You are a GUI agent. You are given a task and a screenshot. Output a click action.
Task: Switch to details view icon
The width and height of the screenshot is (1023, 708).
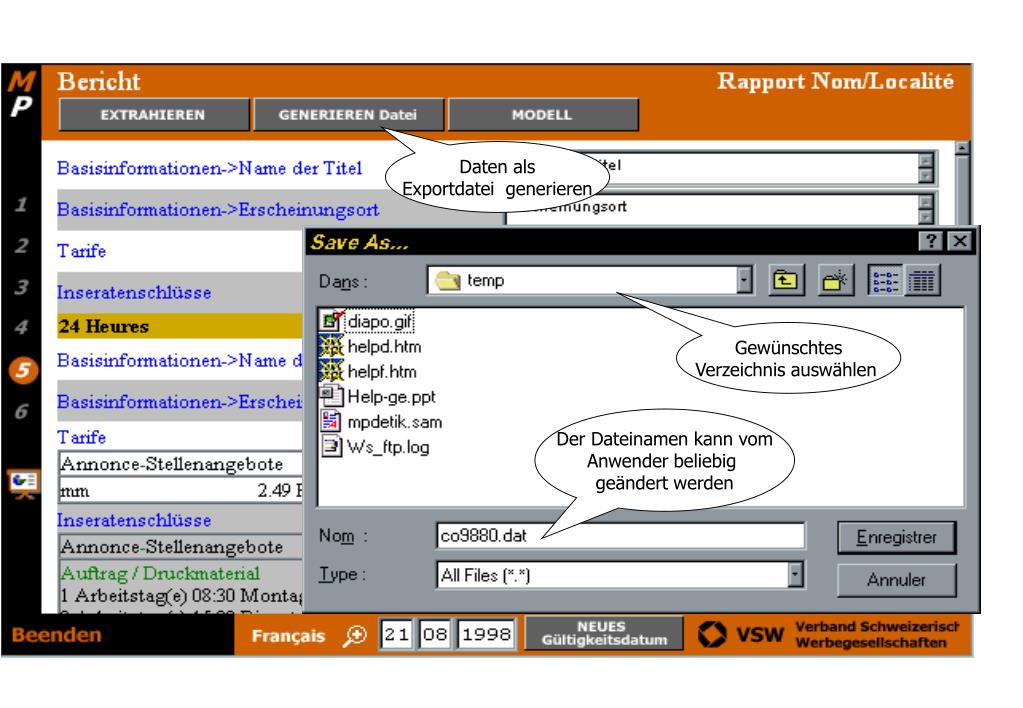(922, 281)
